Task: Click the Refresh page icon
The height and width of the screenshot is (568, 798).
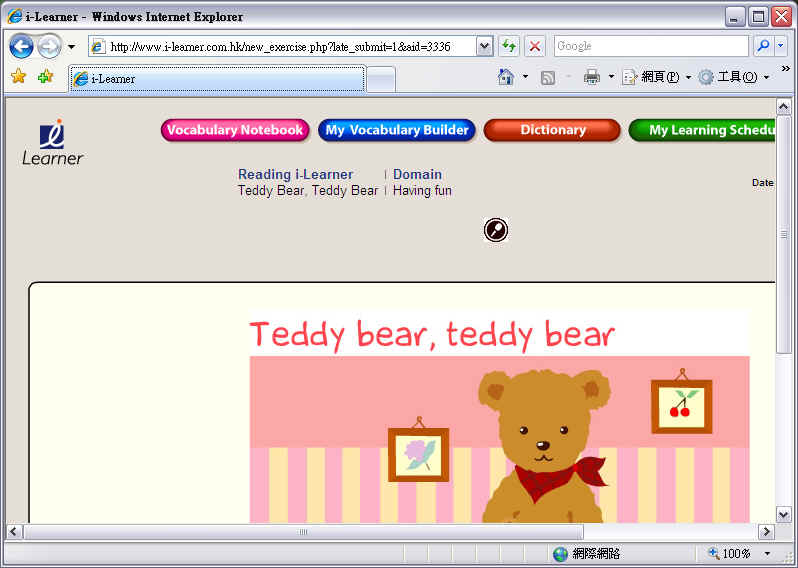Action: coord(509,46)
